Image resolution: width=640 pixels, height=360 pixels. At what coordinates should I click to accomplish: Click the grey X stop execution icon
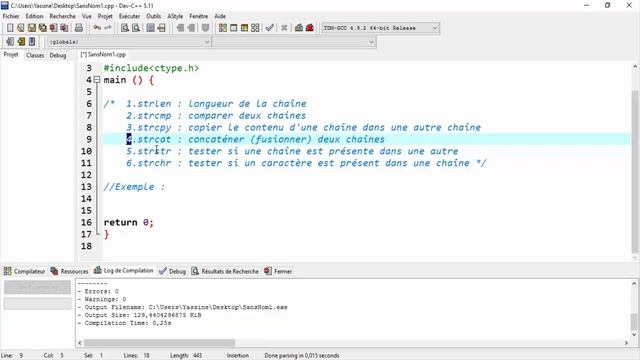[284, 28]
